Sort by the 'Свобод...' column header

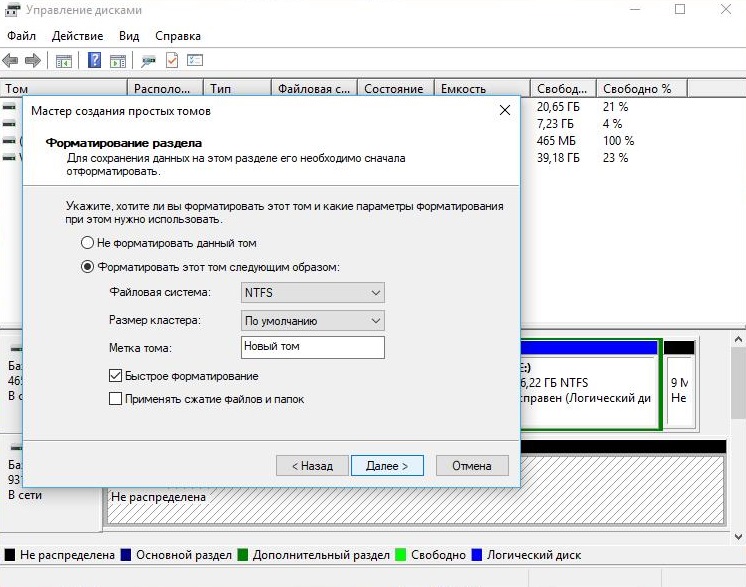click(563, 89)
